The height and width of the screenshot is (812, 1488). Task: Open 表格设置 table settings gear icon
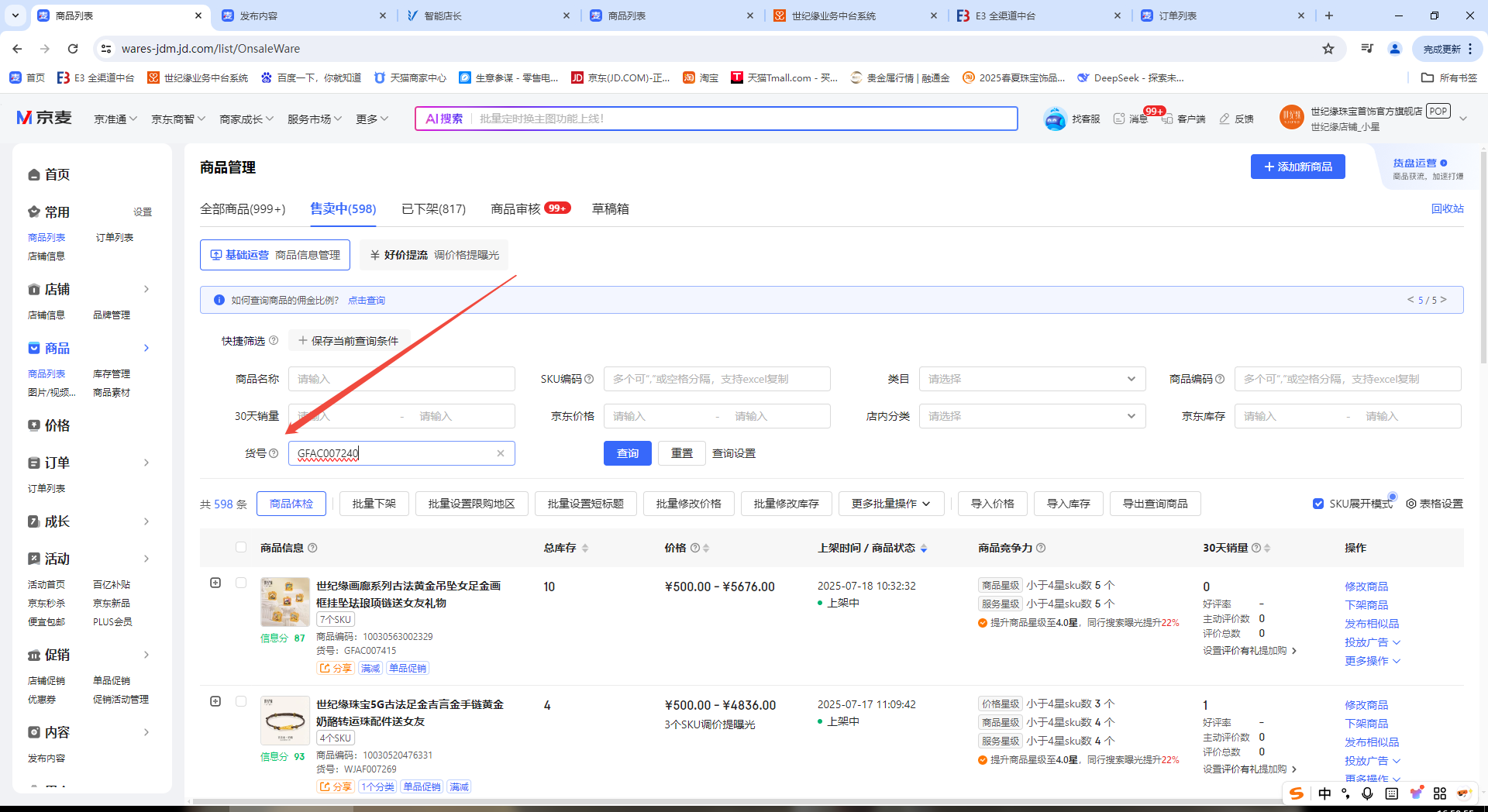(1411, 504)
